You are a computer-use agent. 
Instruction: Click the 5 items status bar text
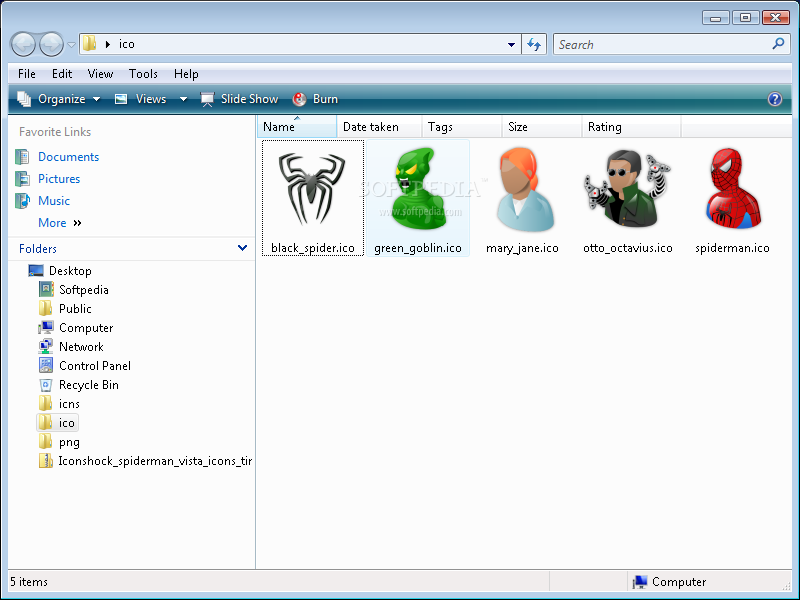29,582
